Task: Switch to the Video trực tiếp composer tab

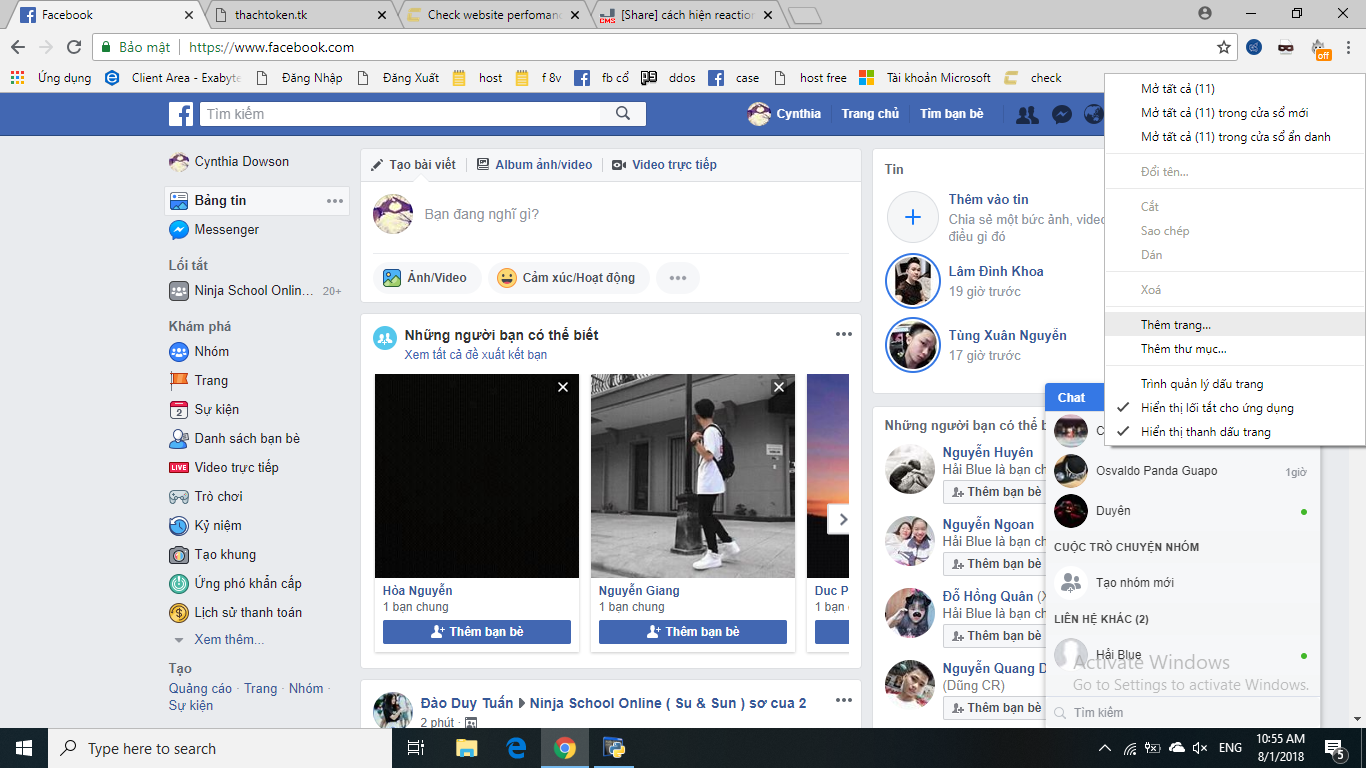Action: [x=664, y=165]
